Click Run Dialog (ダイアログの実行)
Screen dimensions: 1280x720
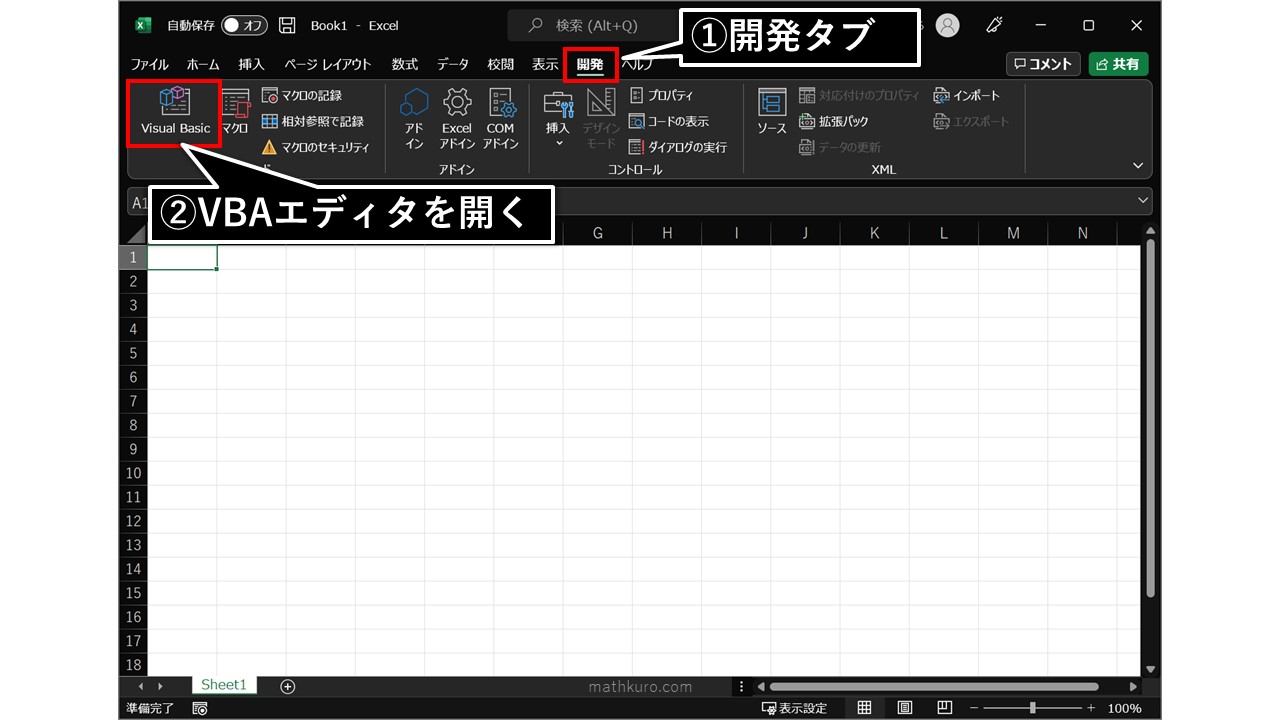pyautogui.click(x=677, y=147)
